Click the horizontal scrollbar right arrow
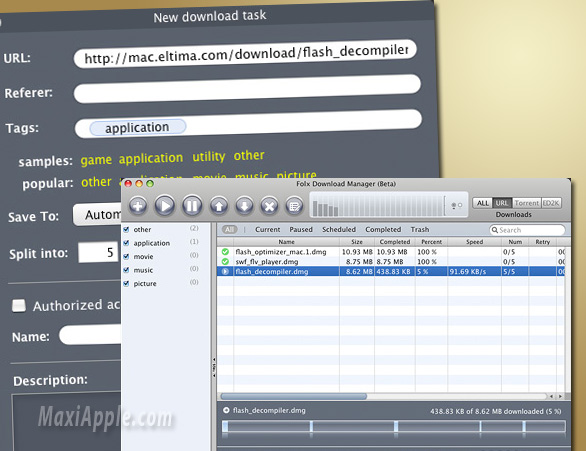The height and width of the screenshot is (451, 586). [x=560, y=396]
